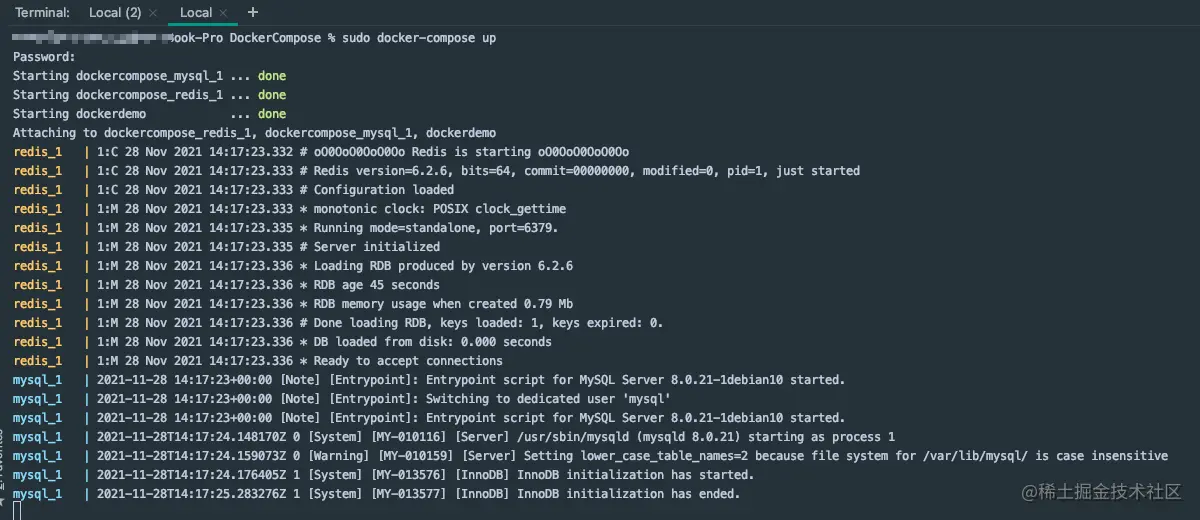Click the Password: prompt line

[x=44, y=57]
